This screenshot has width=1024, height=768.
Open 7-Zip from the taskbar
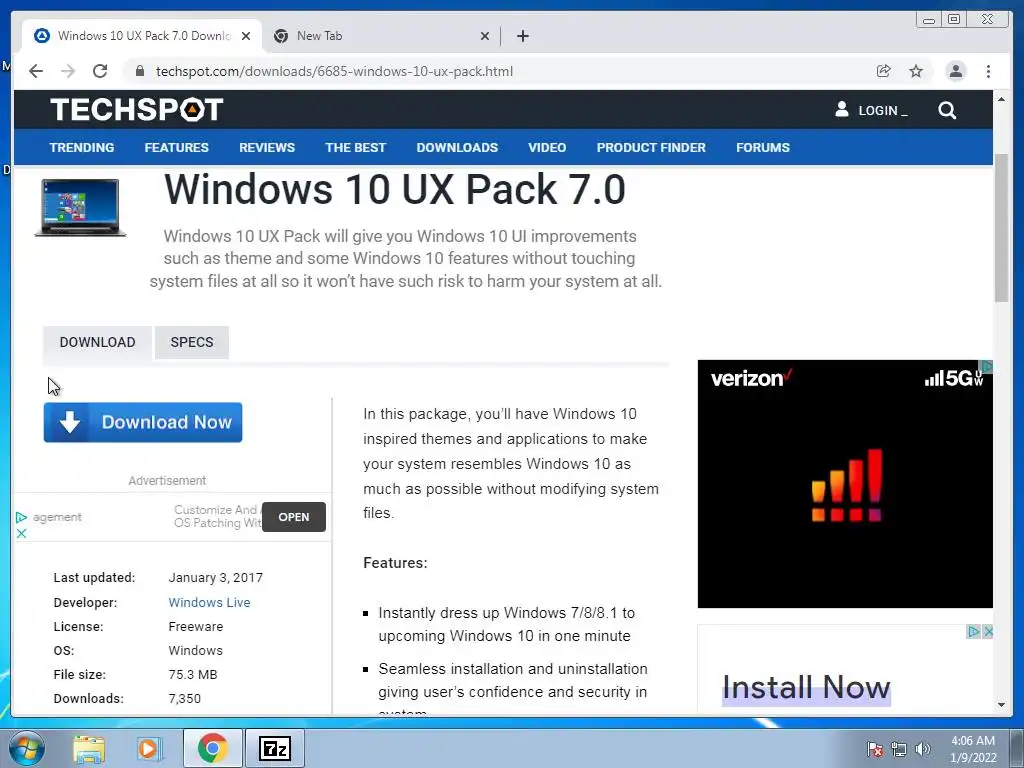click(x=274, y=748)
